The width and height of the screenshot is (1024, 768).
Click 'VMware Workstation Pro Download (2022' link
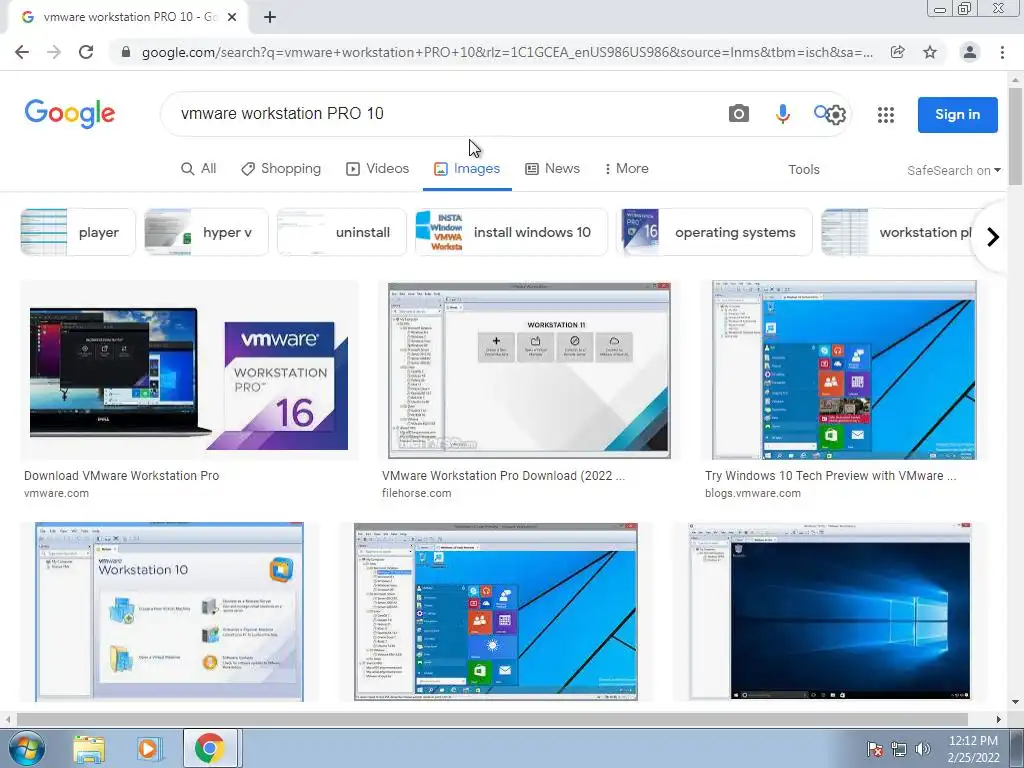coord(504,475)
